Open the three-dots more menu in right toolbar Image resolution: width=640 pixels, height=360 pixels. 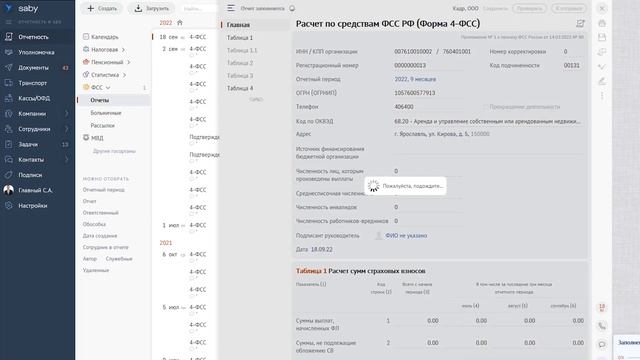pyautogui.click(x=602, y=96)
